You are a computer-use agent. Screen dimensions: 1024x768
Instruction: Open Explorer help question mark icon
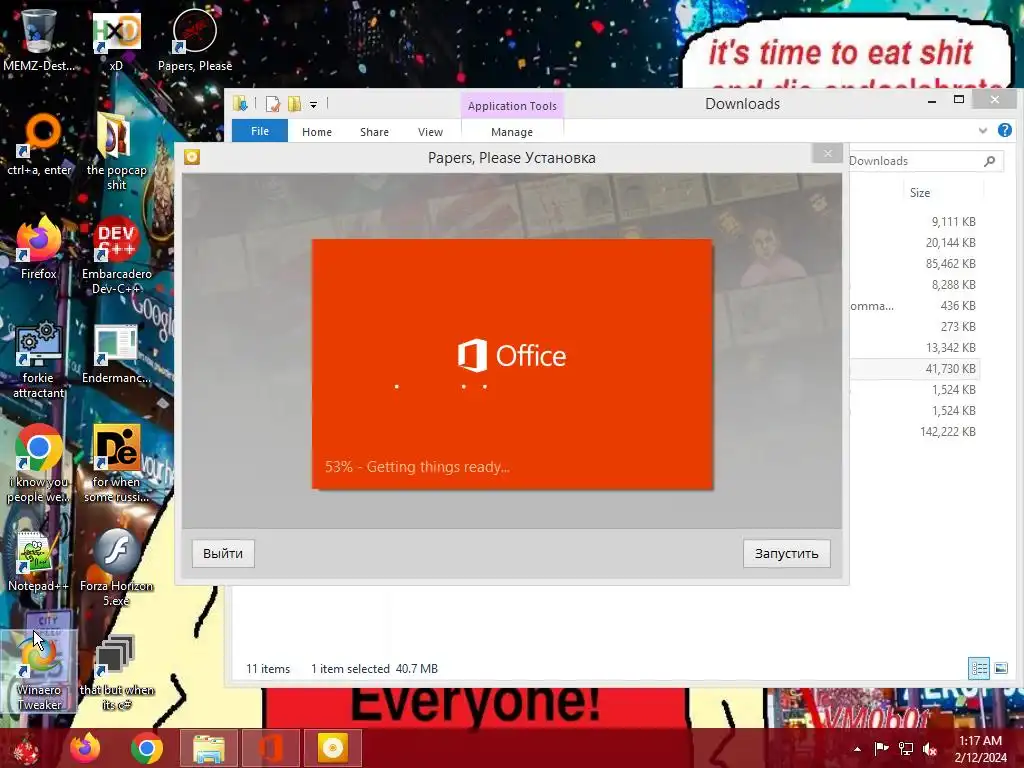click(x=1005, y=130)
